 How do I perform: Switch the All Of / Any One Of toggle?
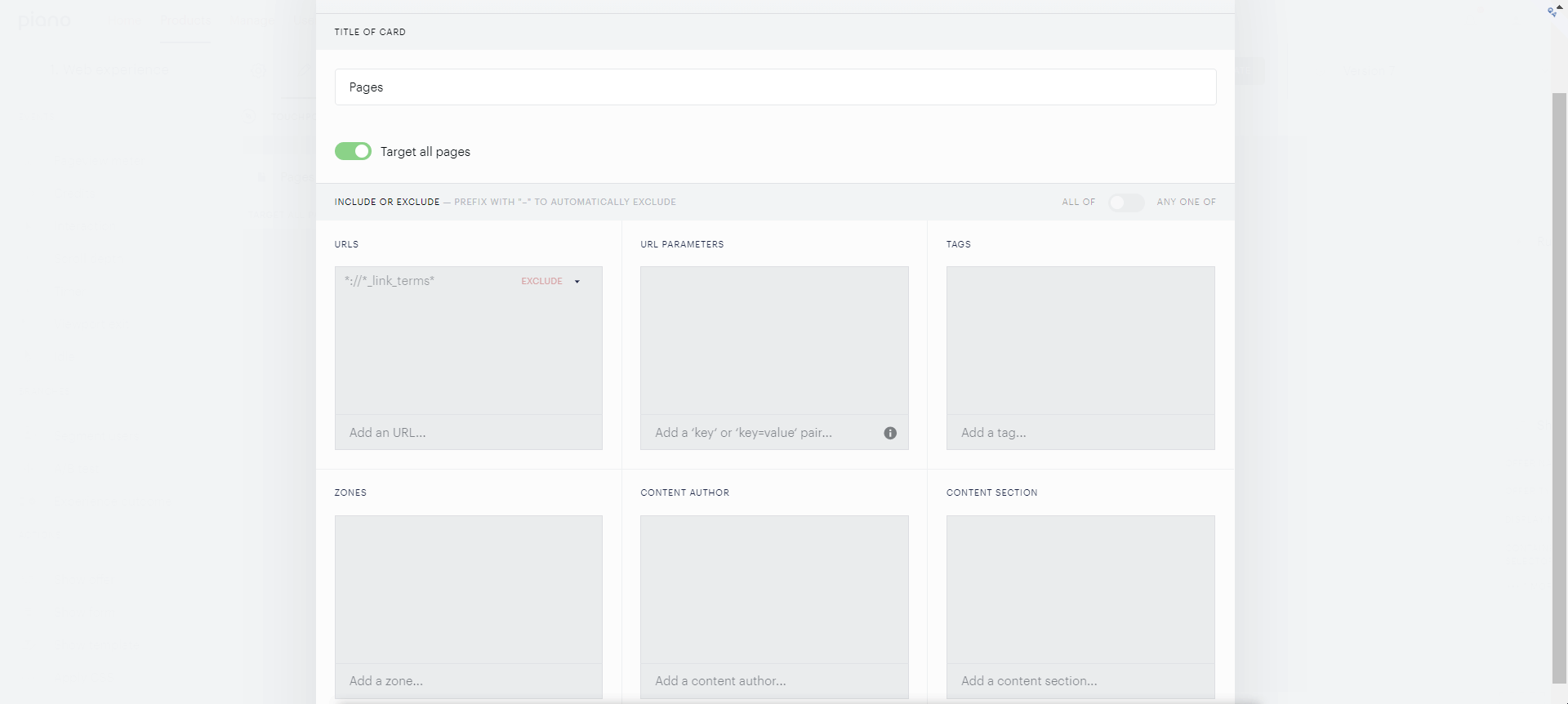click(1125, 203)
